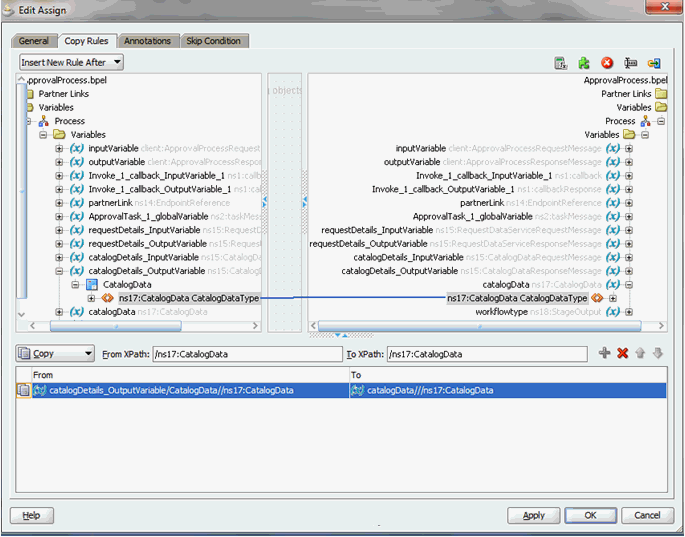Click the move rule down arrow icon

coord(658,353)
